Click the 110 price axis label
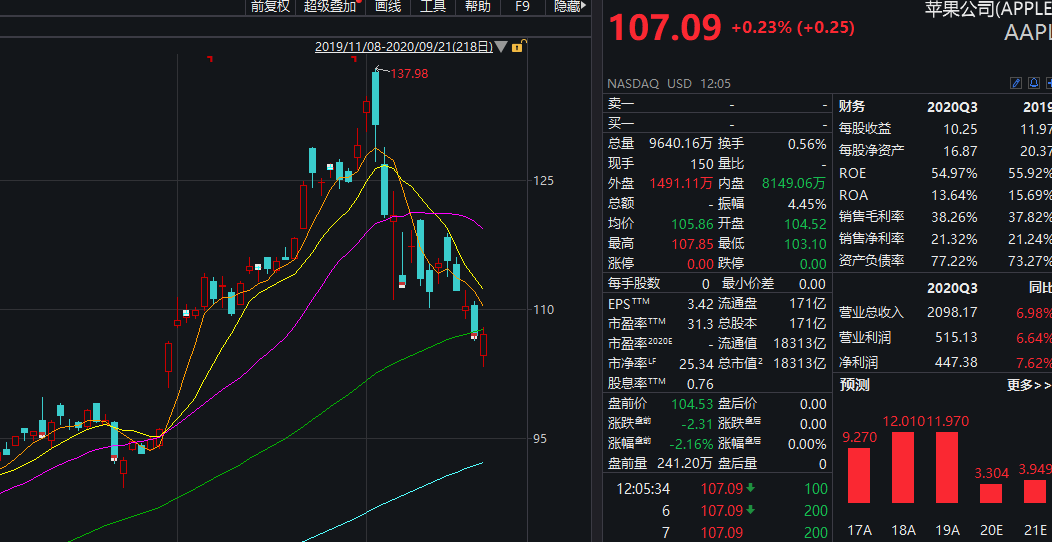The width and height of the screenshot is (1052, 542). (543, 309)
